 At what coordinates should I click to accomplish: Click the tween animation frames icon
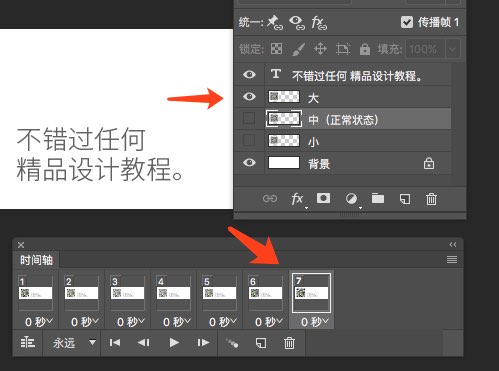tap(232, 343)
